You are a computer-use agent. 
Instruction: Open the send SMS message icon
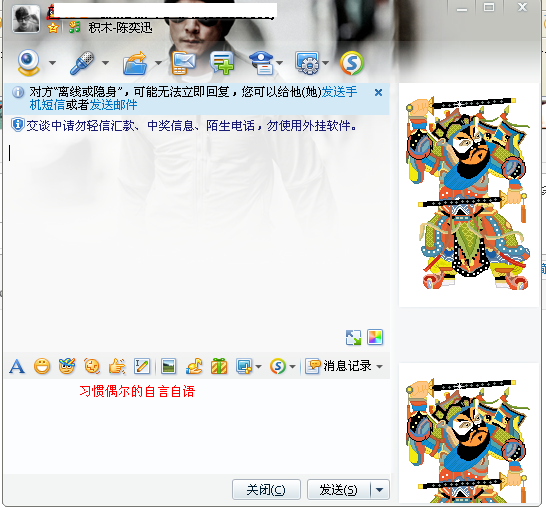pyautogui.click(x=184, y=63)
